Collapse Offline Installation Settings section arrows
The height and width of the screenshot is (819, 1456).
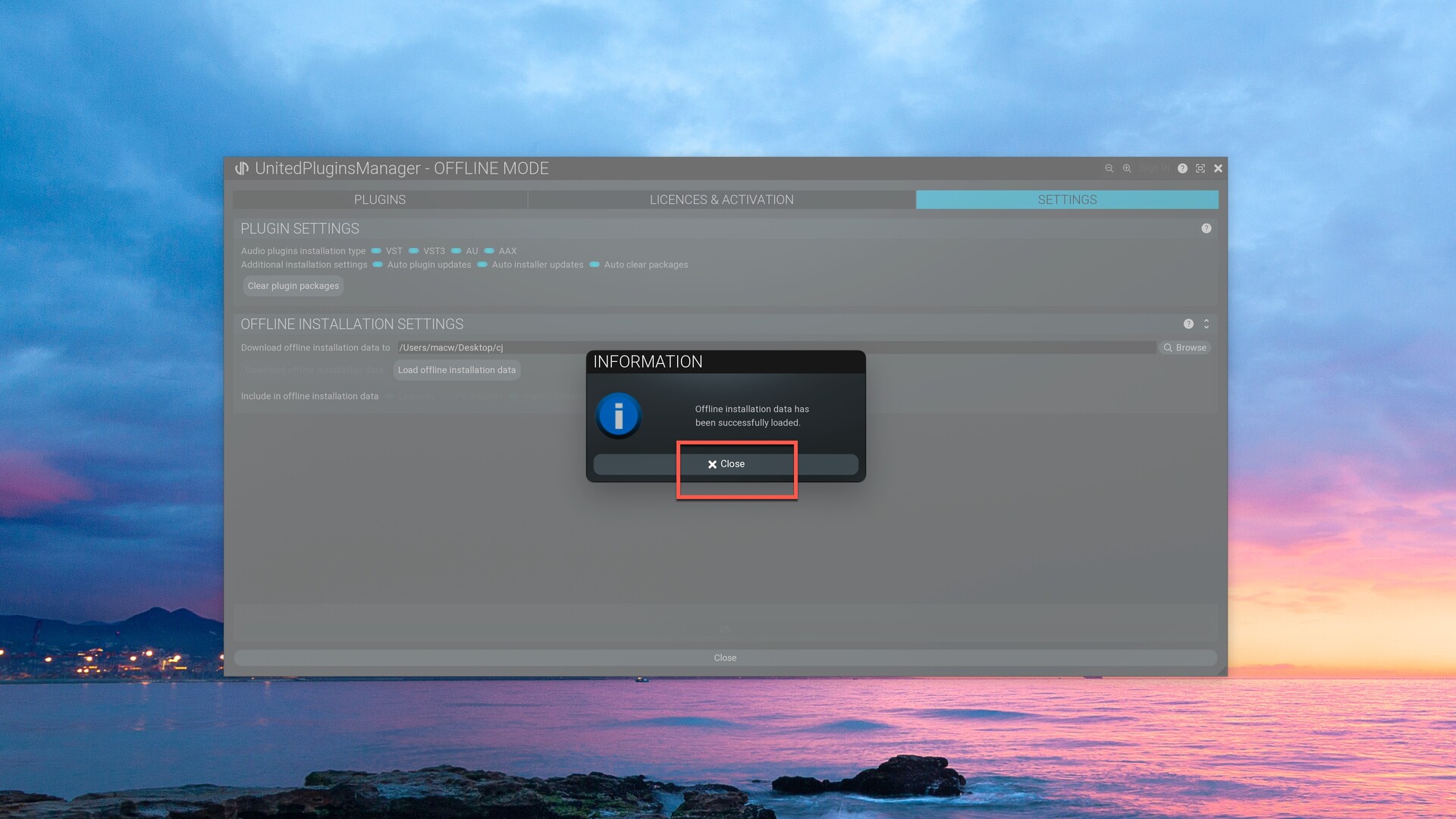click(x=1206, y=324)
